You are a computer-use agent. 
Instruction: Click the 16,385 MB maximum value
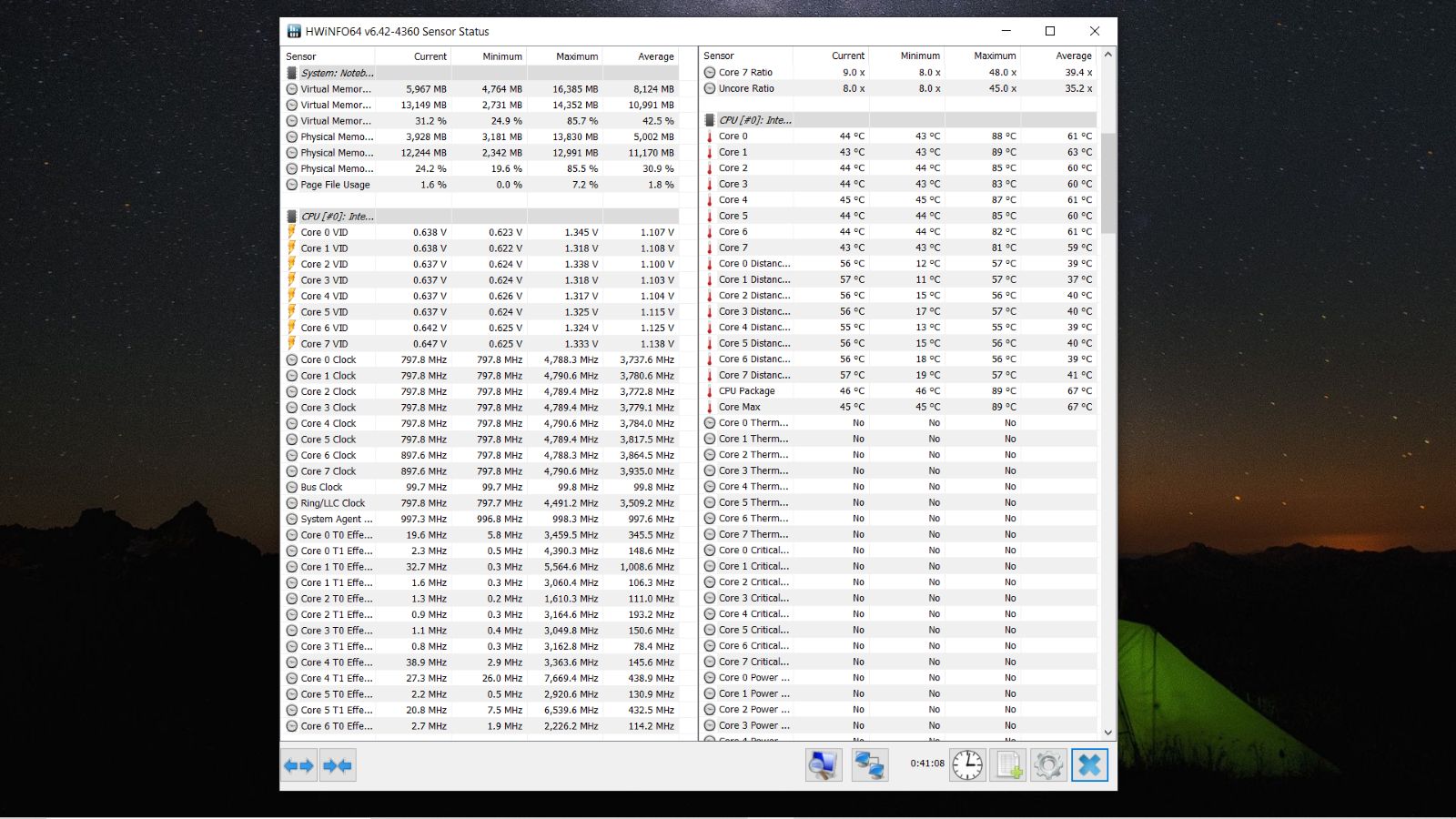(575, 89)
